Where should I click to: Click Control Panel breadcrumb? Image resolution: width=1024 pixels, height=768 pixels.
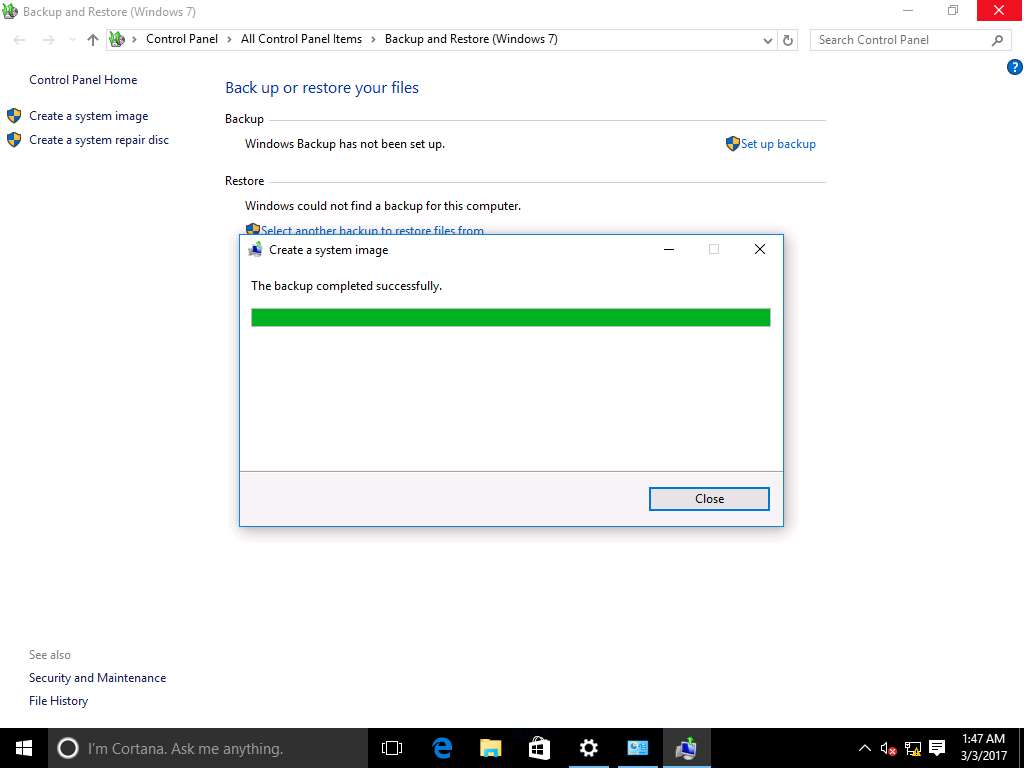[182, 39]
